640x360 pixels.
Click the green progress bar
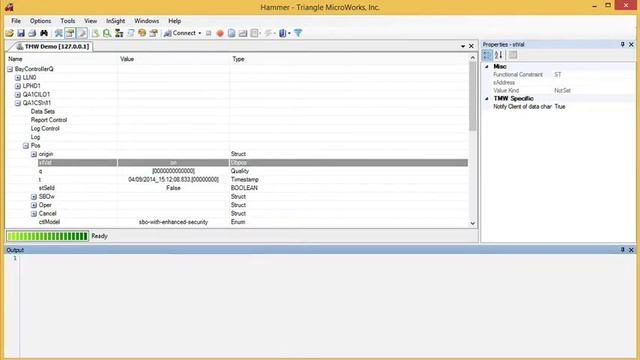pos(47,236)
